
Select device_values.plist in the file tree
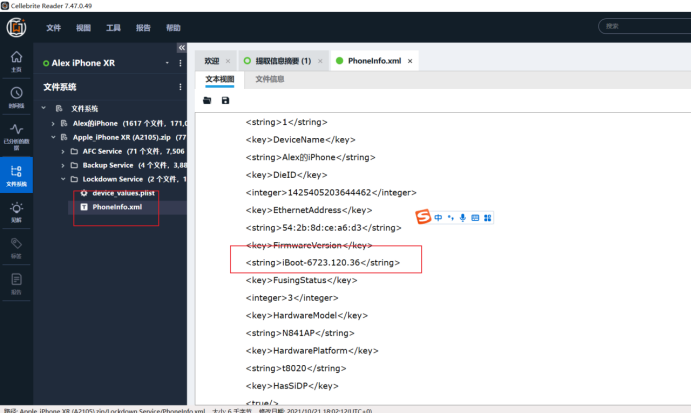click(x=123, y=193)
